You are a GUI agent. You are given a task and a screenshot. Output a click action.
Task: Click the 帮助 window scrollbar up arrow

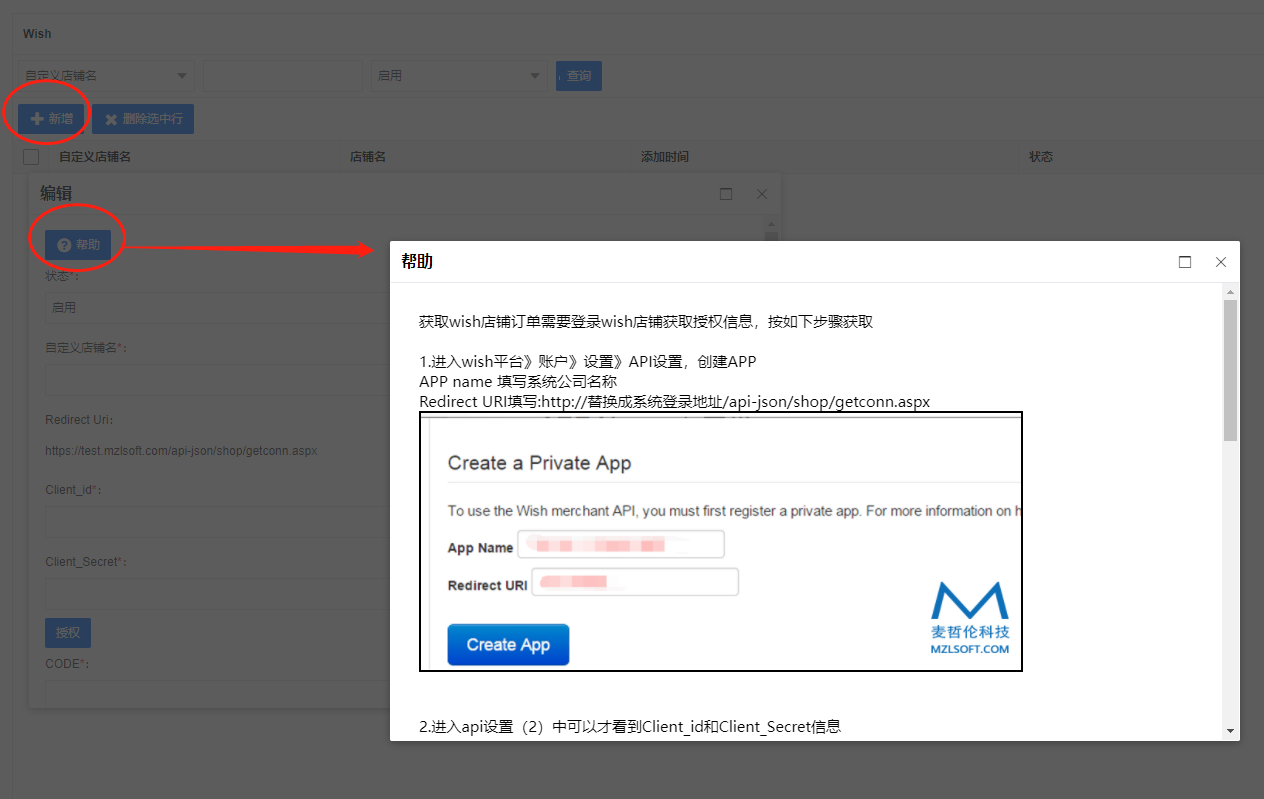[1231, 291]
